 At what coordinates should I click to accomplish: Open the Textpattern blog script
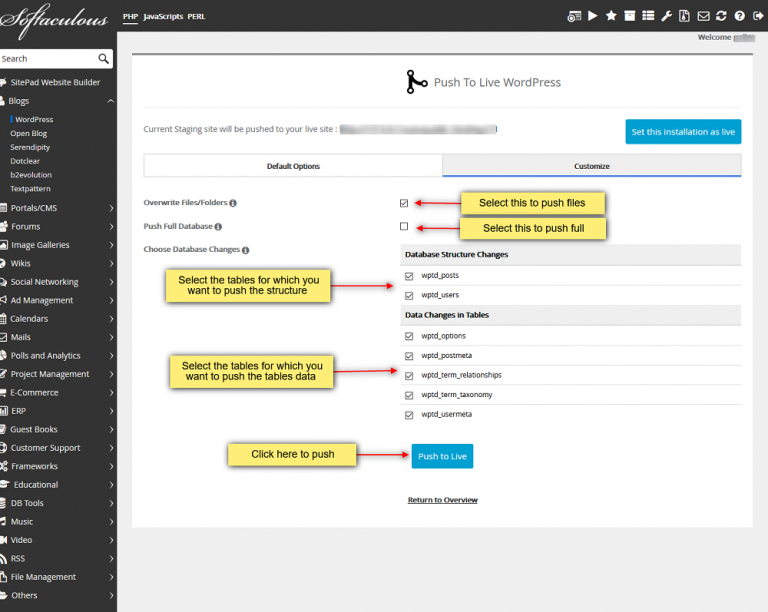(x=30, y=188)
